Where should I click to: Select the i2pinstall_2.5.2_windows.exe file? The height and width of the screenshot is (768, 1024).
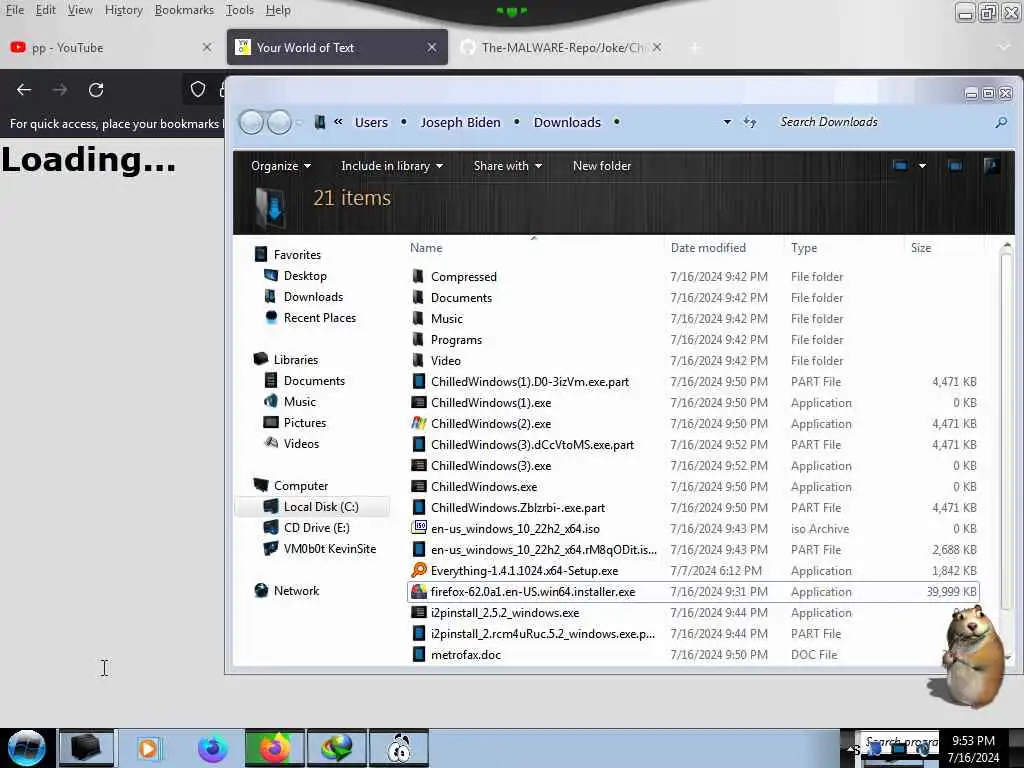505,613
